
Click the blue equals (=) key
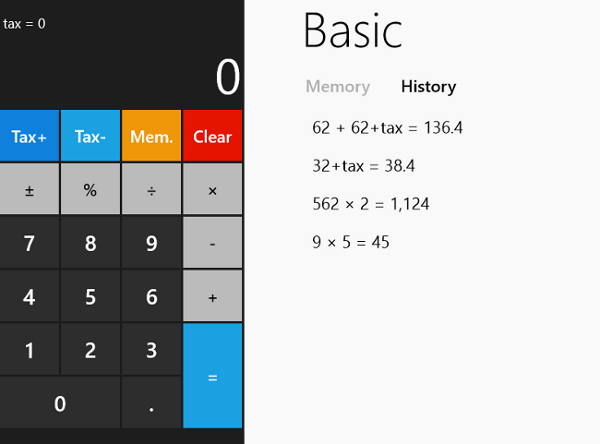tap(212, 376)
